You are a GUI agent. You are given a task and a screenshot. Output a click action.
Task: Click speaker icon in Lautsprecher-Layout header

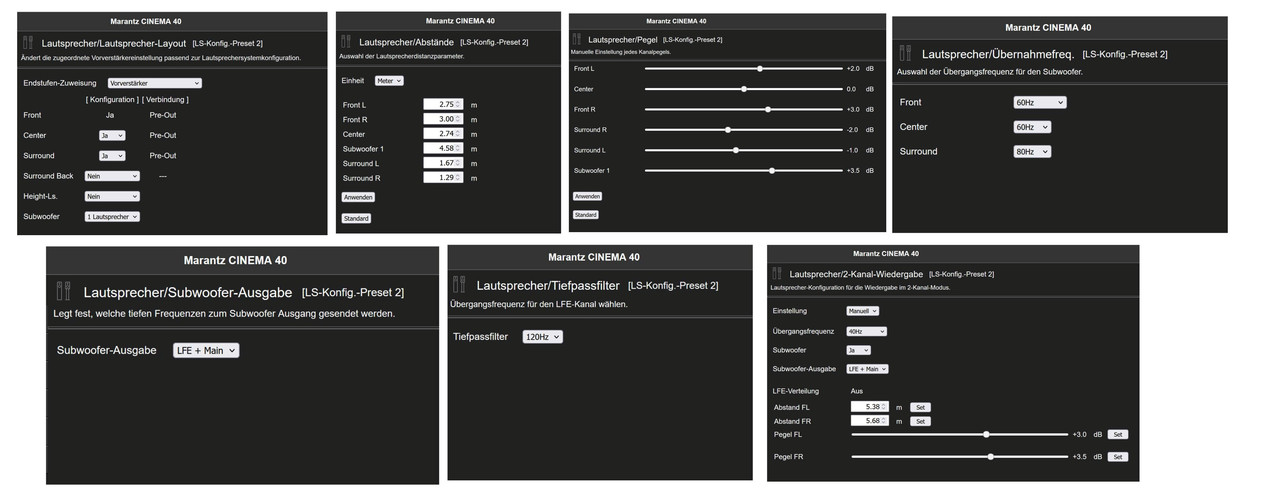tap(30, 44)
